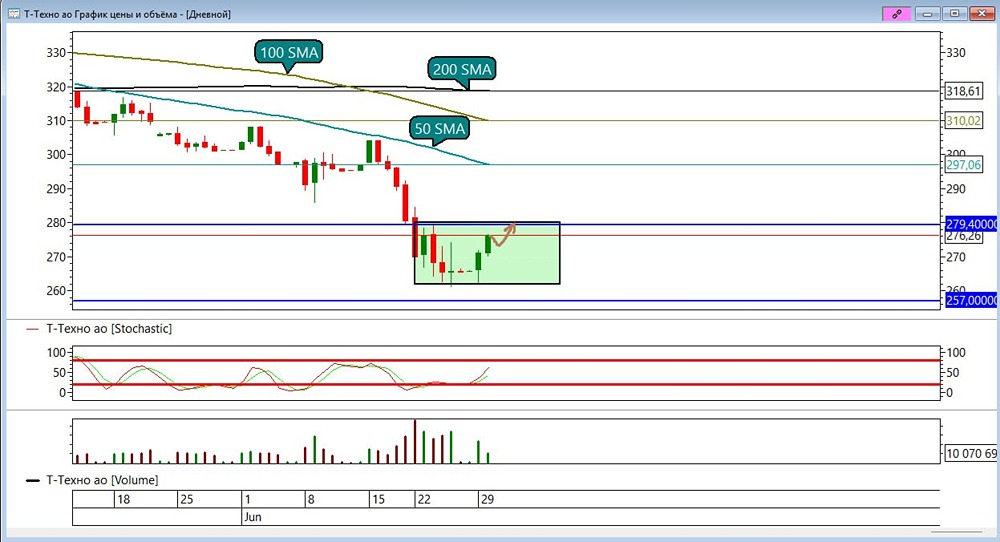
Task: Select the green highlighted rectangle zone
Action: click(x=487, y=253)
